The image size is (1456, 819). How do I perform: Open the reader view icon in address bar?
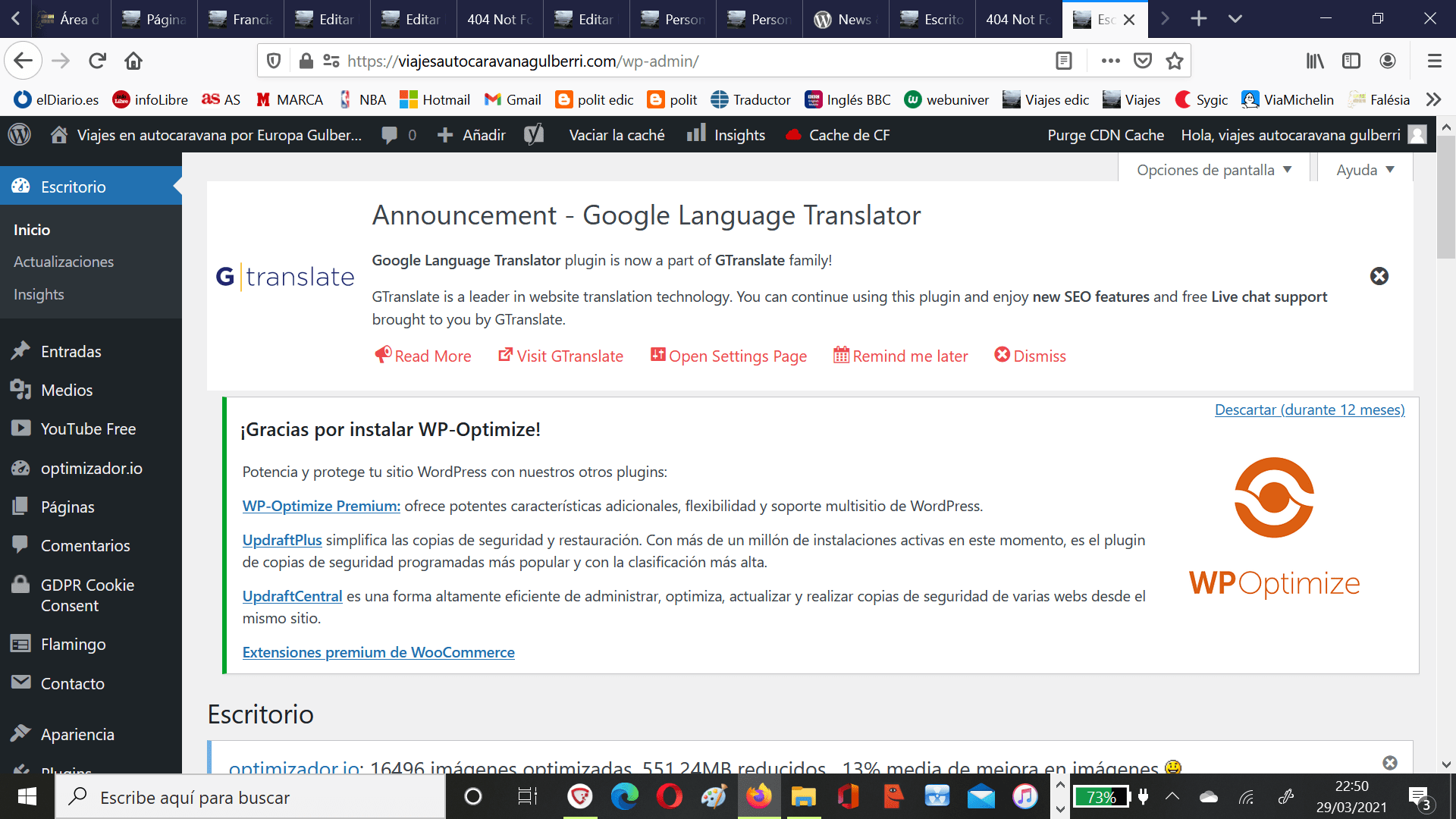[x=1064, y=61]
